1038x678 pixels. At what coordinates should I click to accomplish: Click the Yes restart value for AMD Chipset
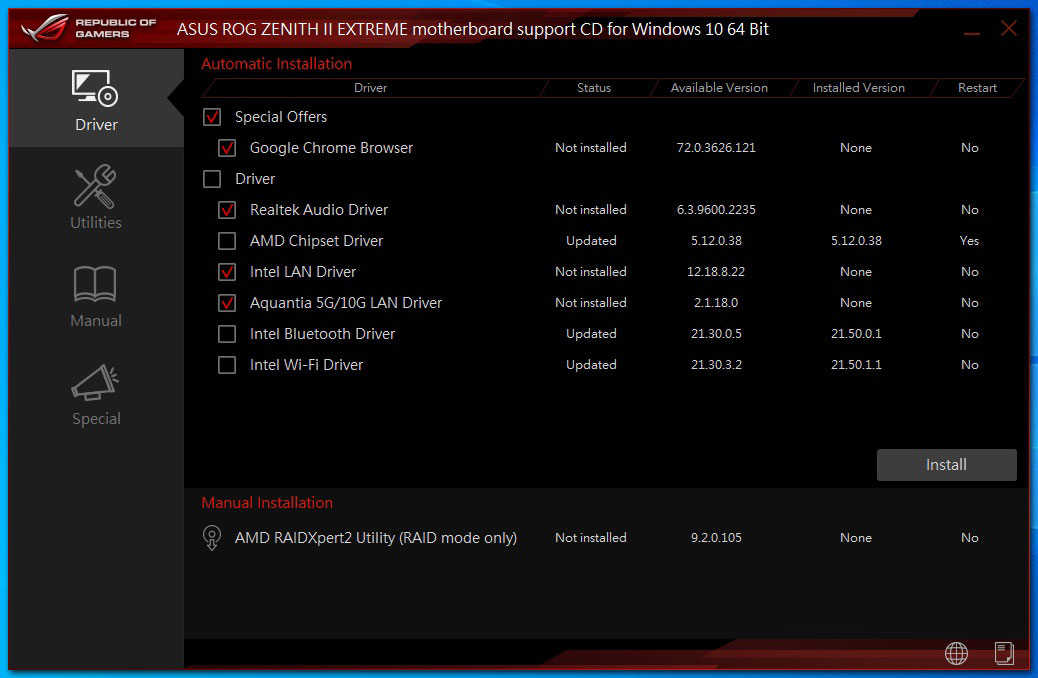pos(969,241)
